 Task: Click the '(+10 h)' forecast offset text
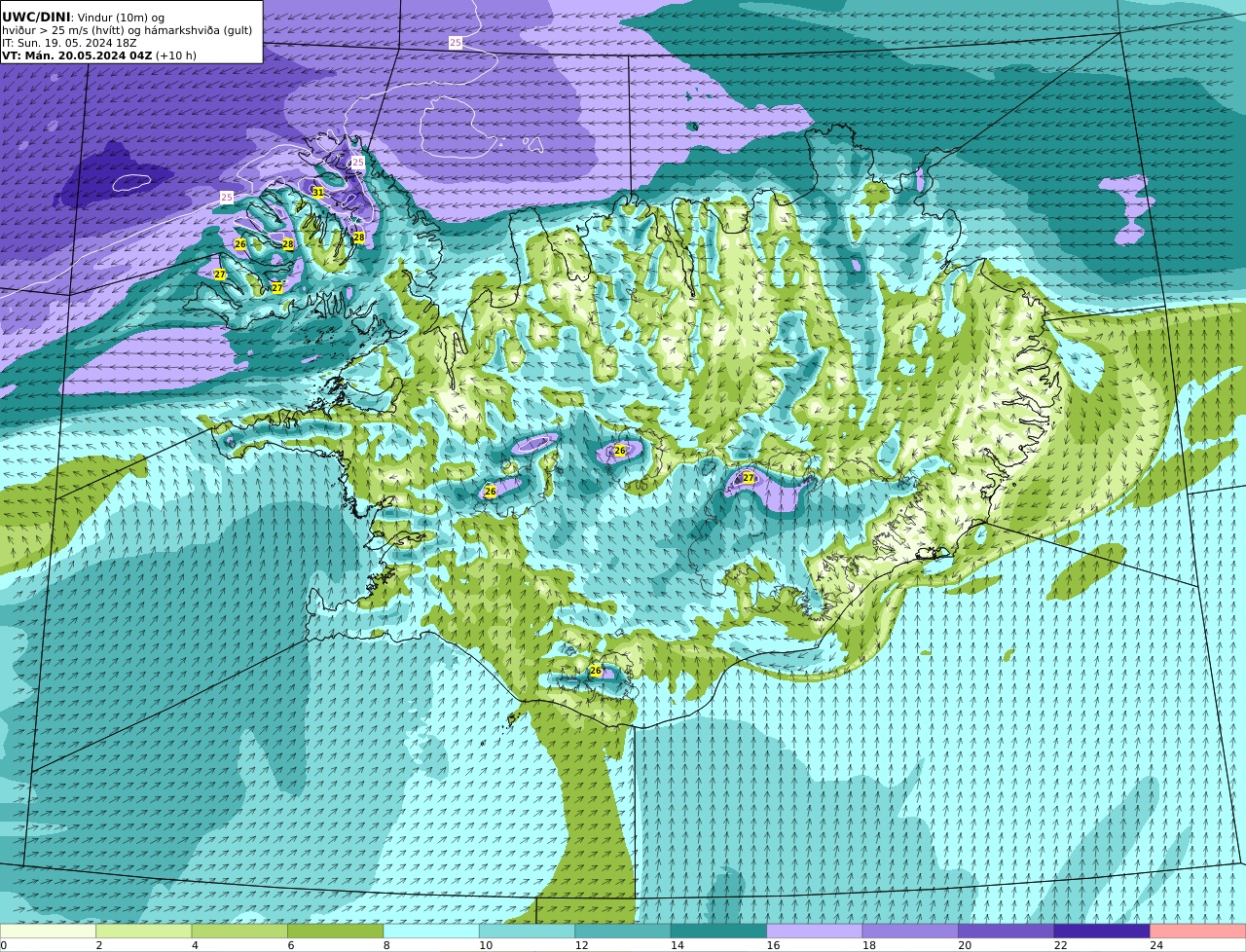tap(176, 55)
